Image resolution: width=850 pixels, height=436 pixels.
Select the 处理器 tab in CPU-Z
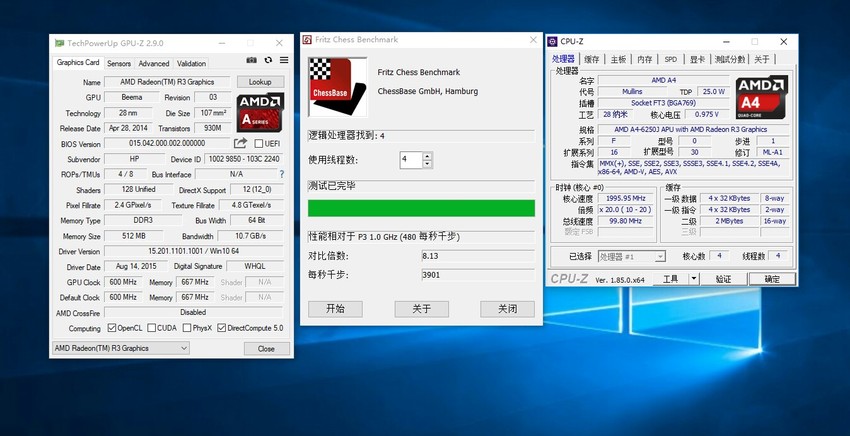(563, 59)
